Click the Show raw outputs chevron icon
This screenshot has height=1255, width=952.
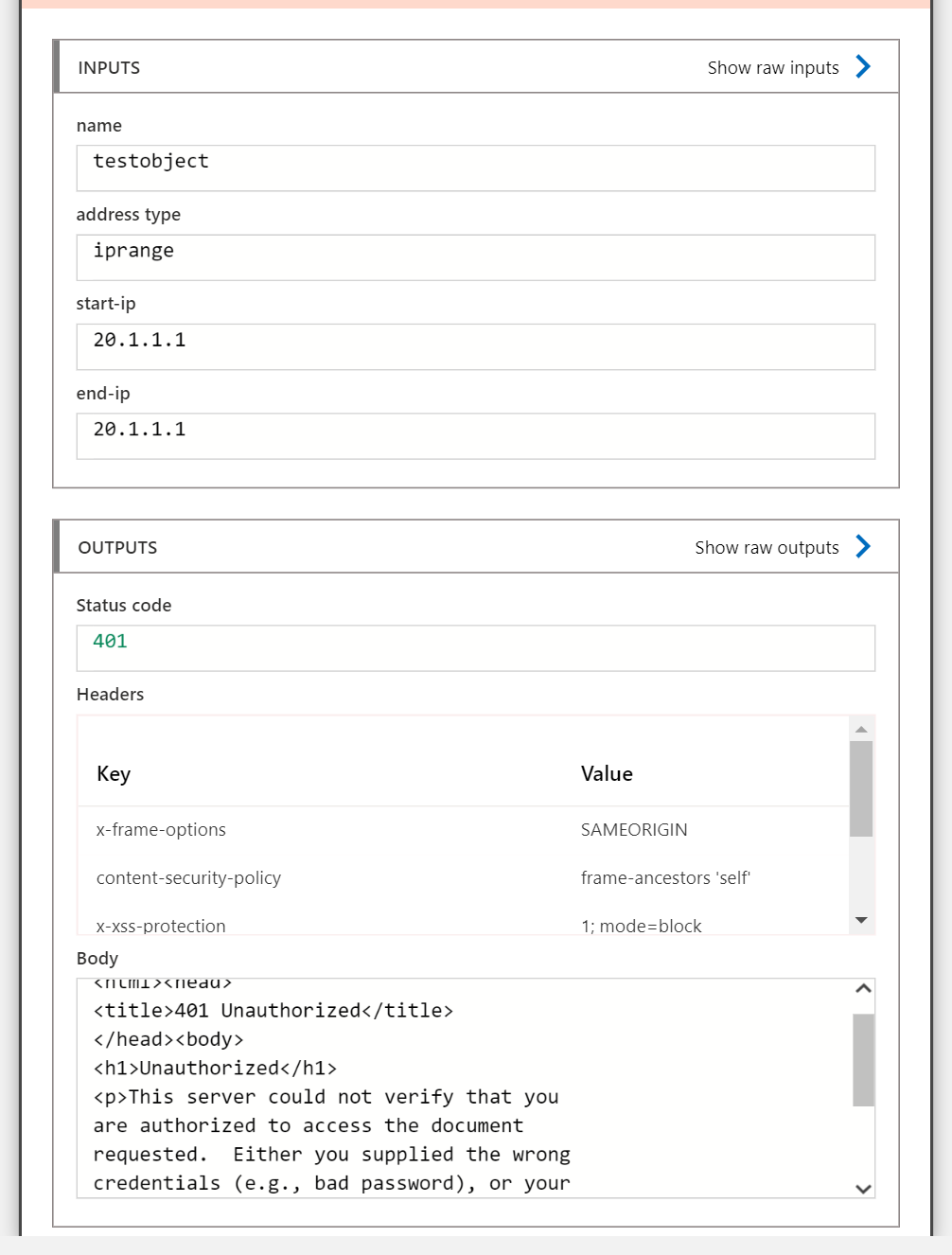tap(862, 546)
